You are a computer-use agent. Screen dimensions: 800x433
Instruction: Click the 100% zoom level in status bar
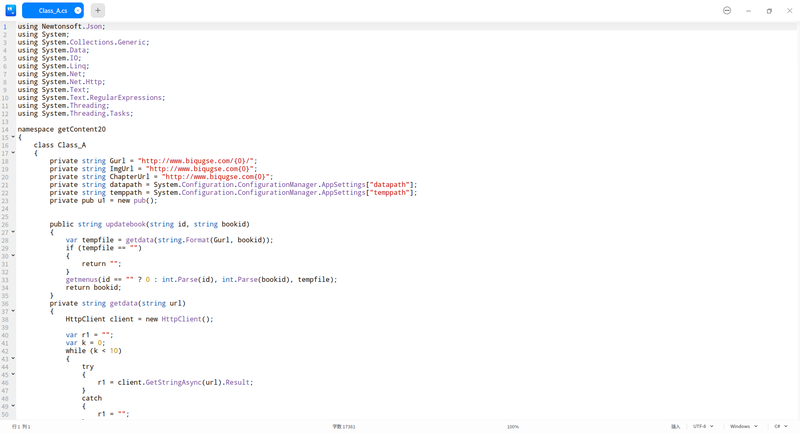point(513,427)
